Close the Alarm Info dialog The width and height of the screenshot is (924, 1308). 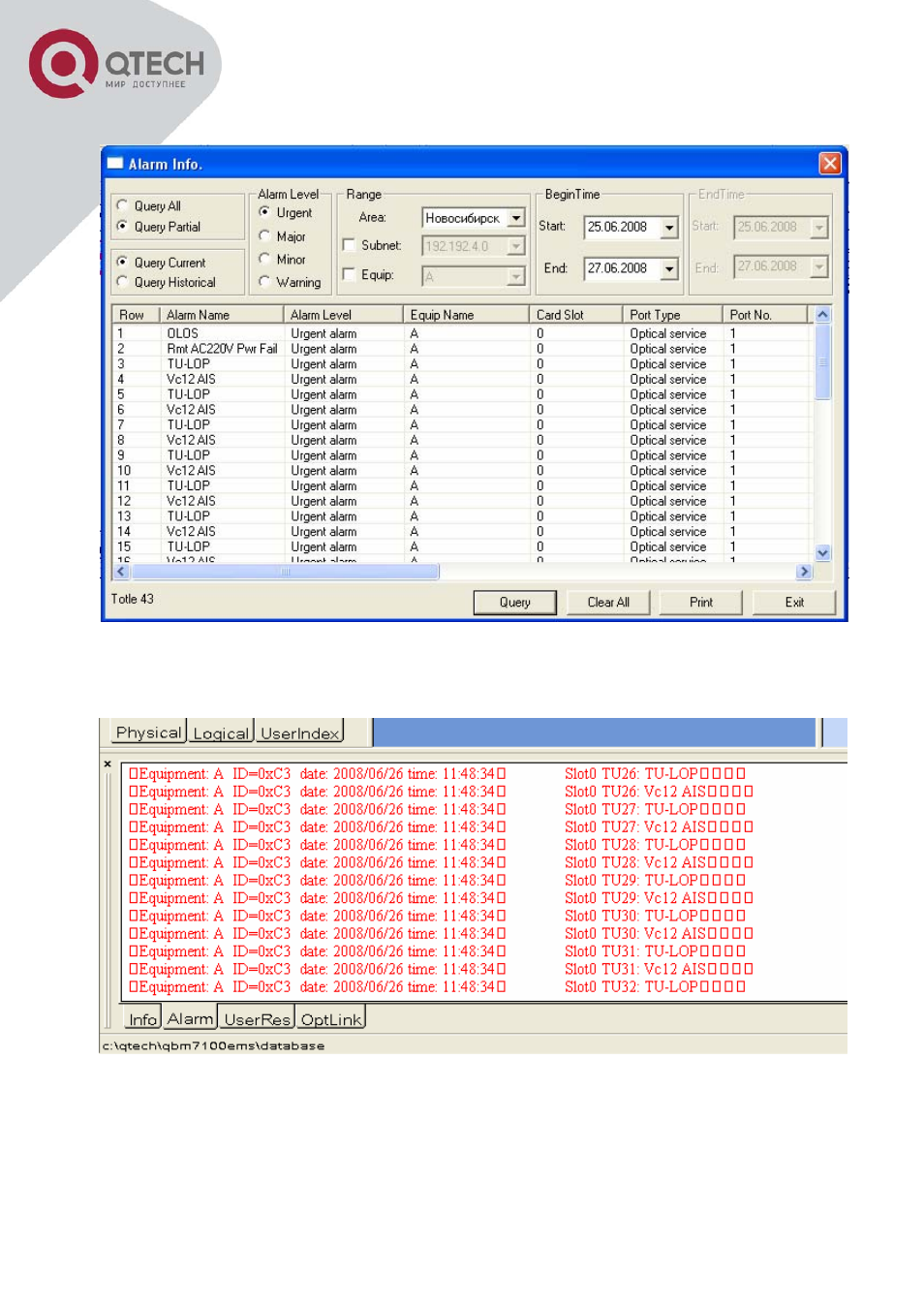(830, 163)
